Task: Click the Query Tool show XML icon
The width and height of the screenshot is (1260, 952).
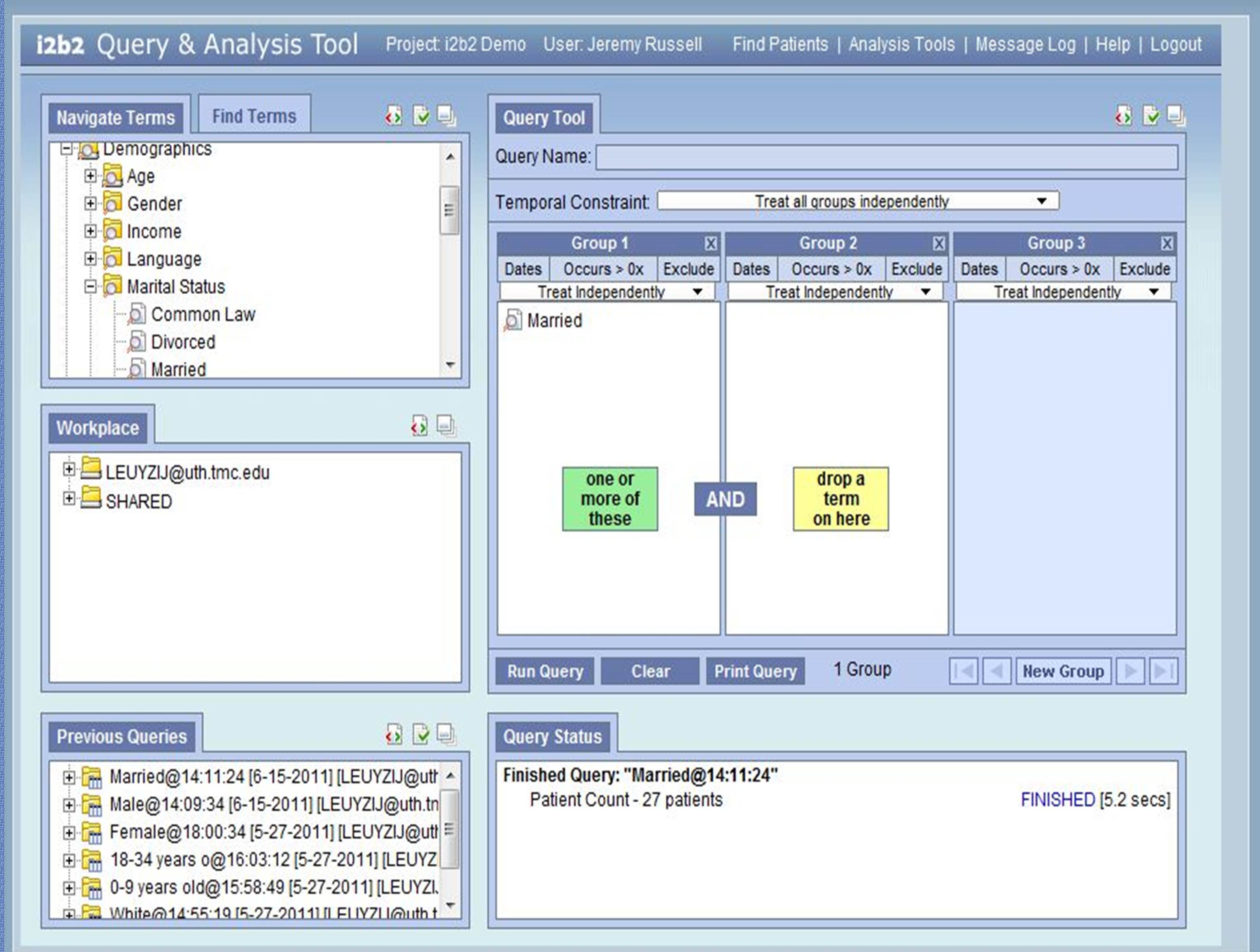Action: coord(1123,116)
